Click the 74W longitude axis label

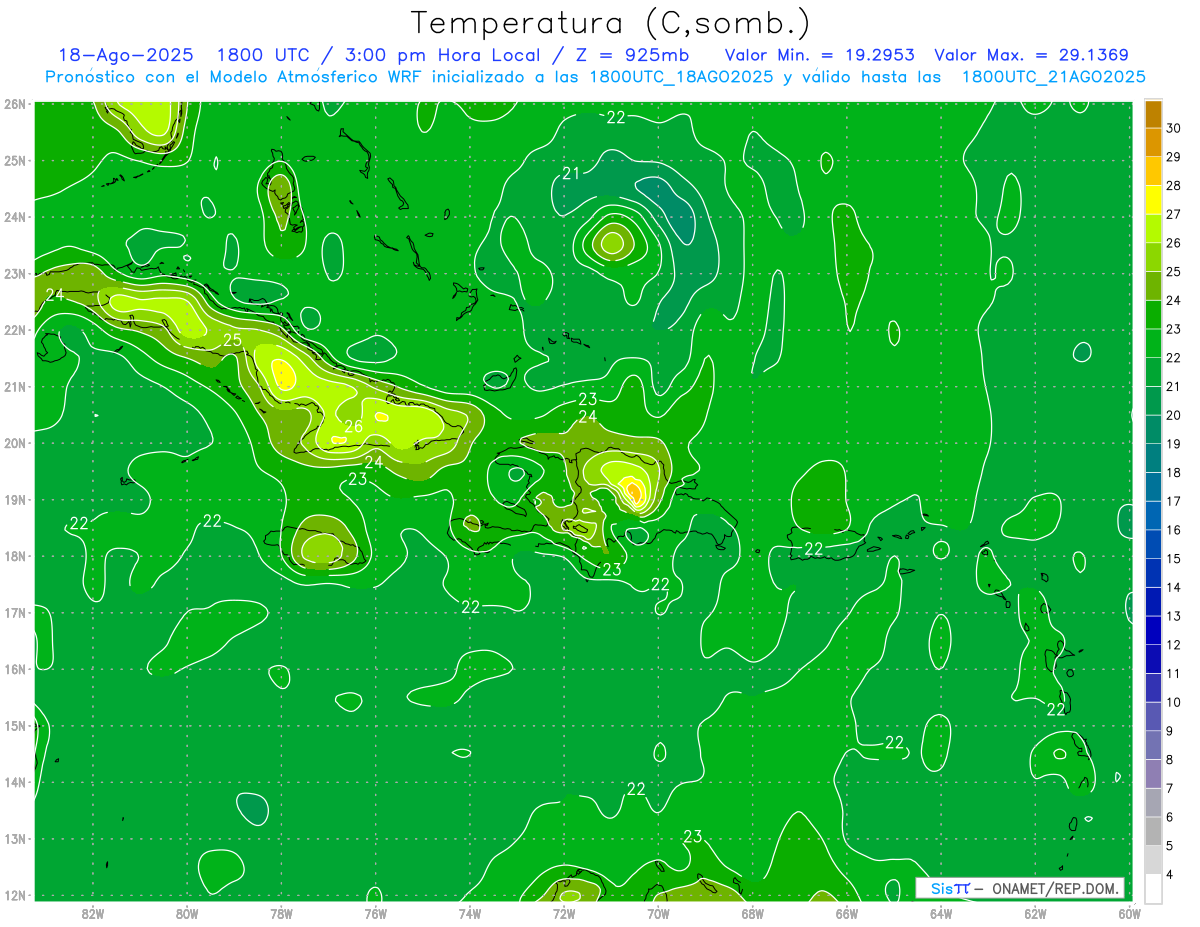click(470, 912)
